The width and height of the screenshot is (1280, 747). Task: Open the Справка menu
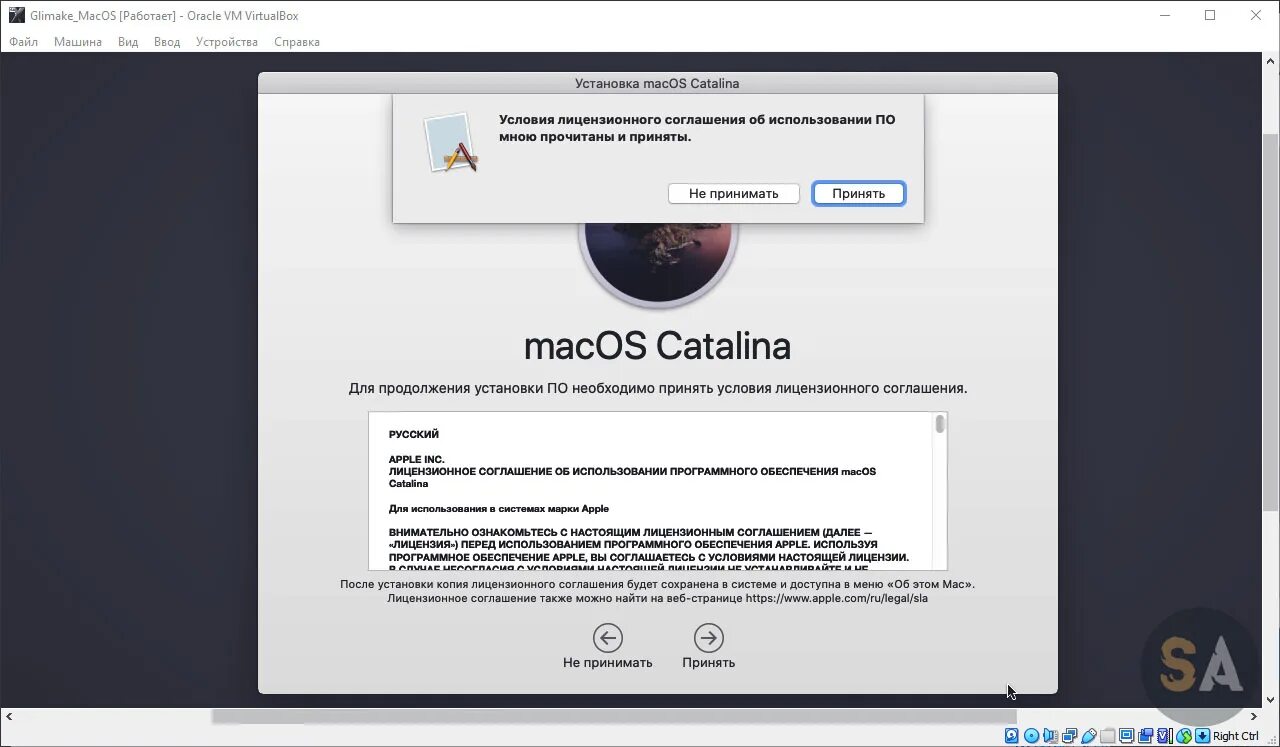tap(297, 42)
